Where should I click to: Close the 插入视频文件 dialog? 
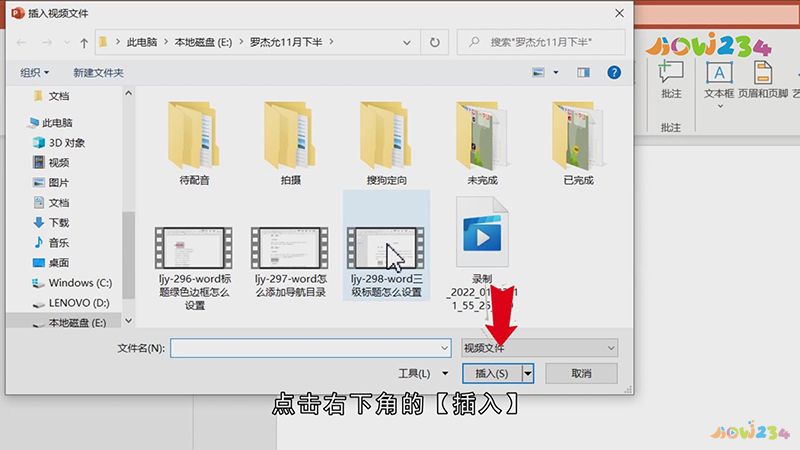[619, 13]
